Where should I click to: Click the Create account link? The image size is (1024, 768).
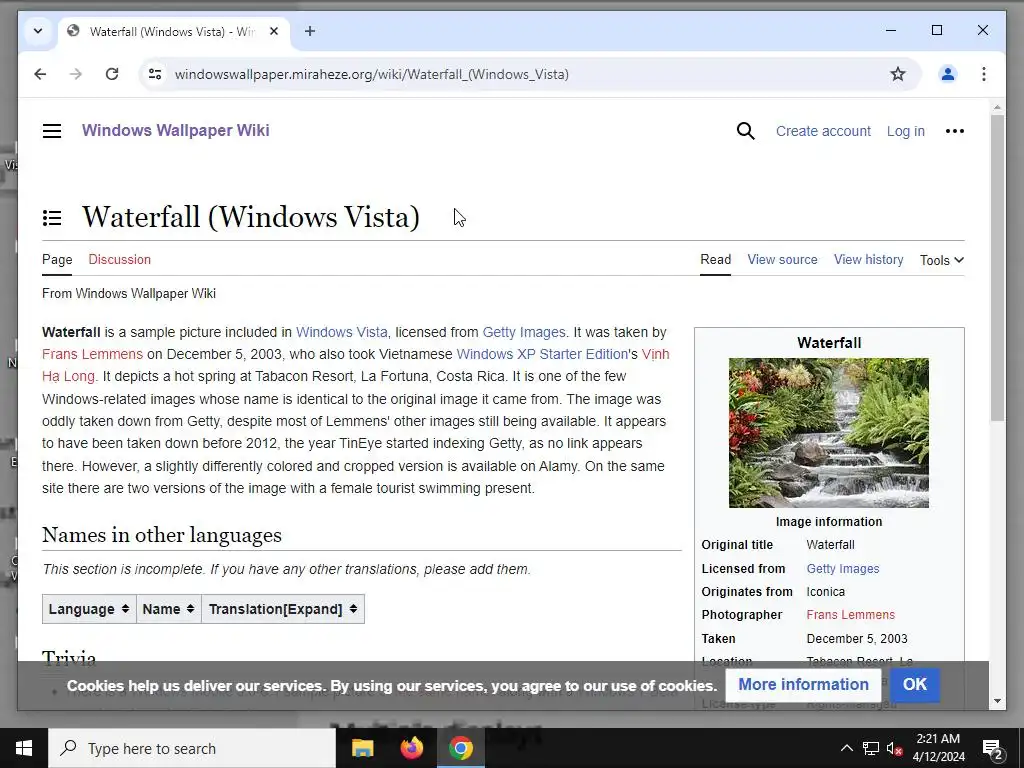pyautogui.click(x=823, y=131)
